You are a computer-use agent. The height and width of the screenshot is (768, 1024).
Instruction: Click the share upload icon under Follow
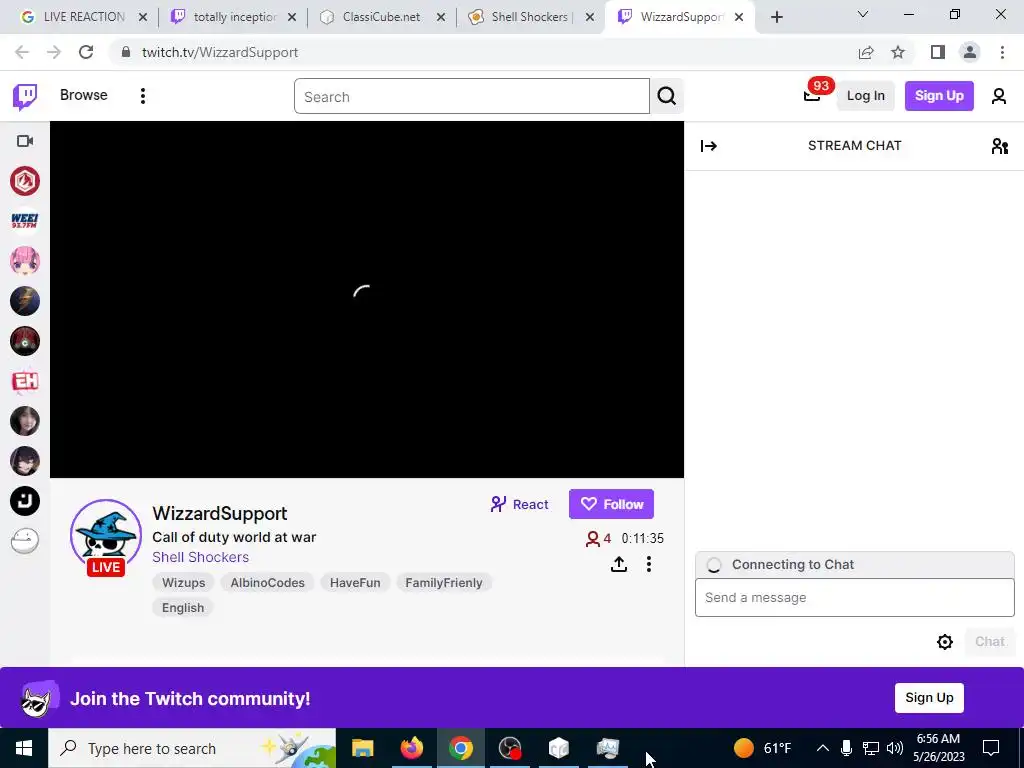[x=618, y=564]
